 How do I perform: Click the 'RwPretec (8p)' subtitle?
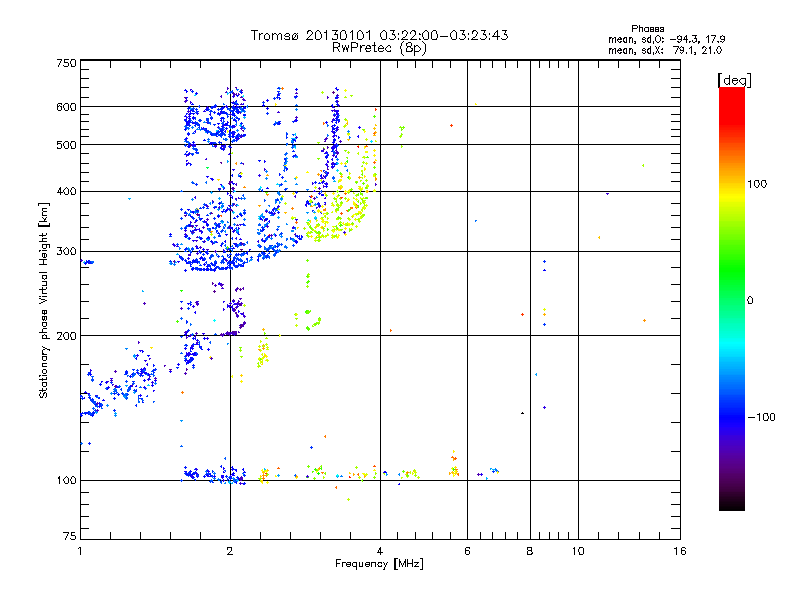coord(379,48)
